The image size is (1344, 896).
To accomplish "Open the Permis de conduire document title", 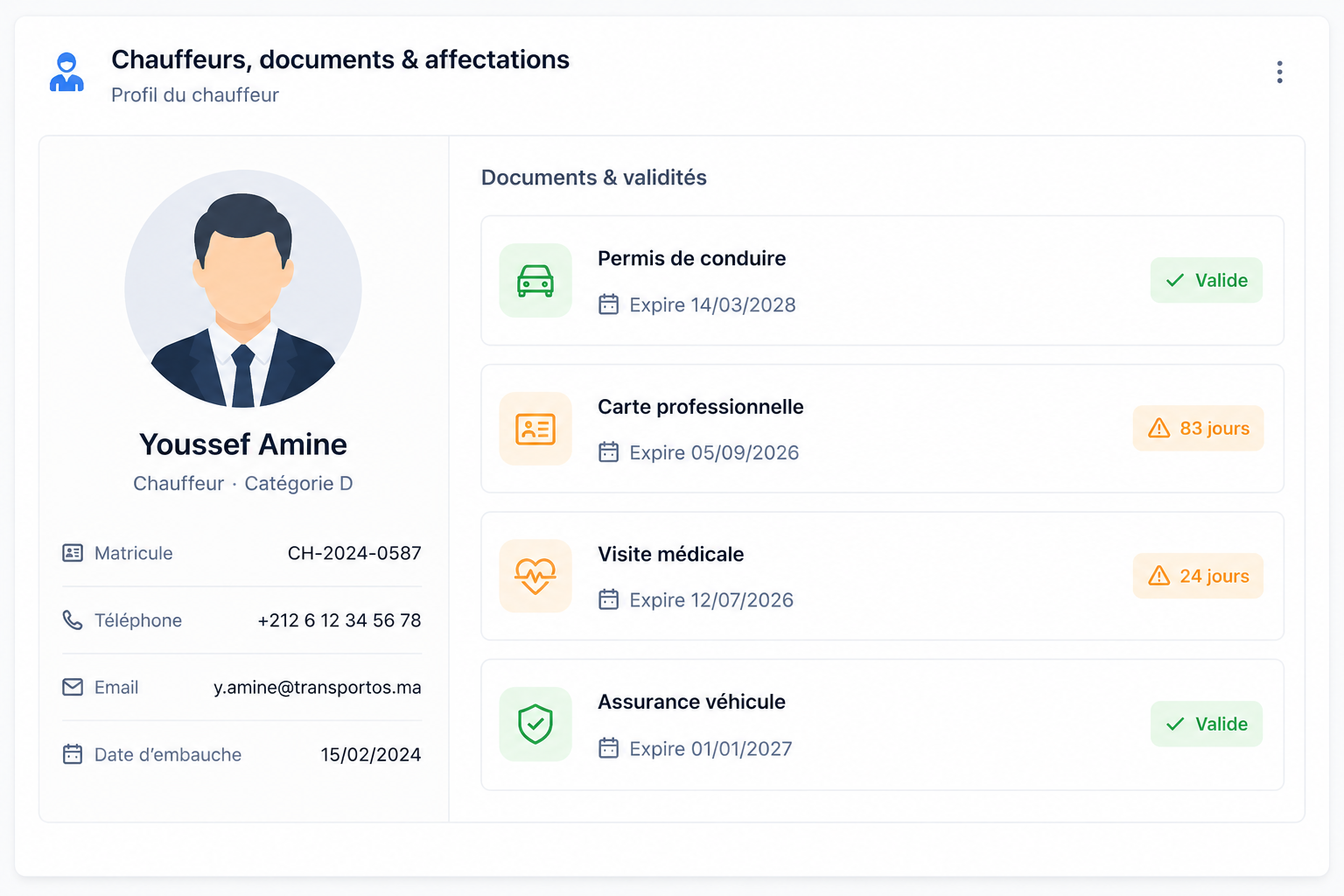I will (x=691, y=258).
